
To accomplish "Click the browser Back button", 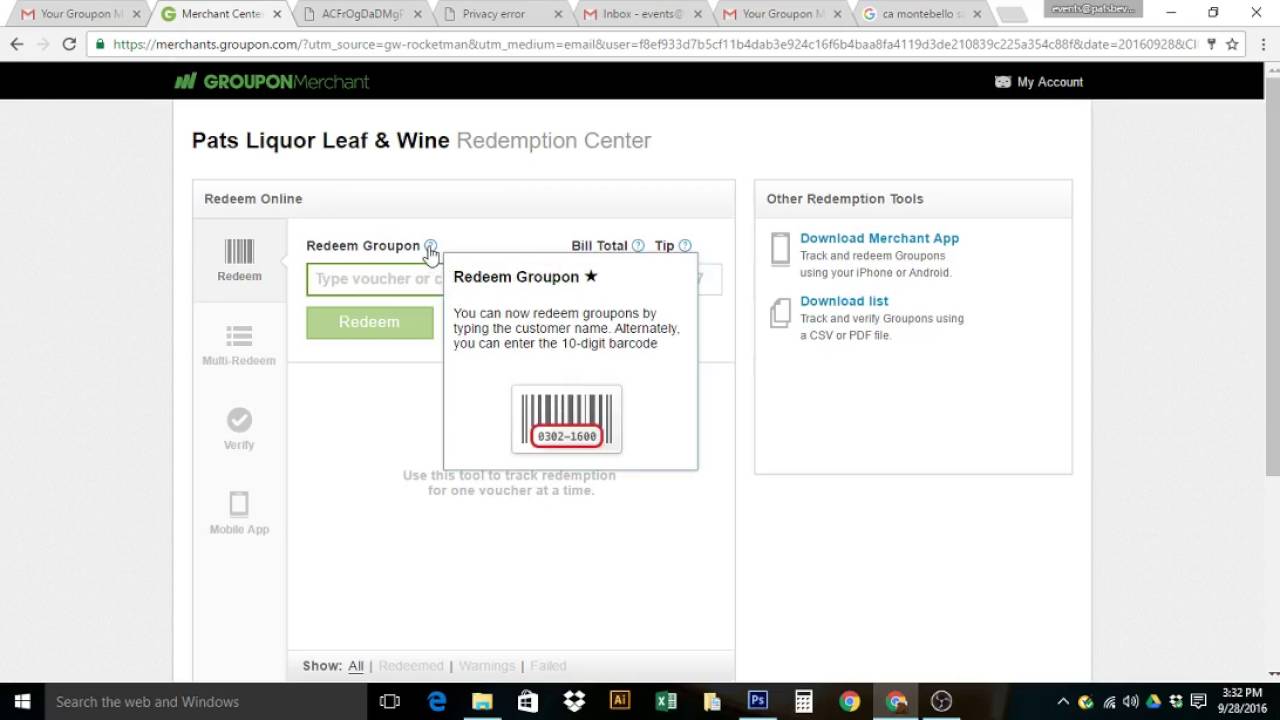I will [17, 44].
